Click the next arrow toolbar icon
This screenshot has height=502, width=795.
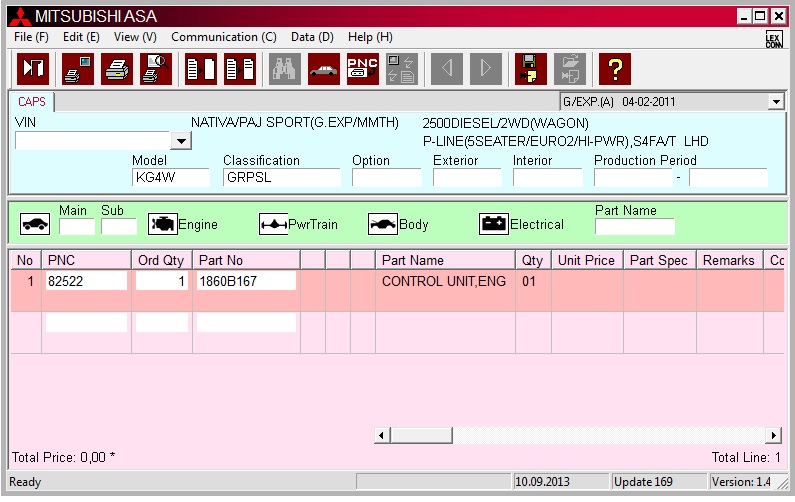coord(486,69)
